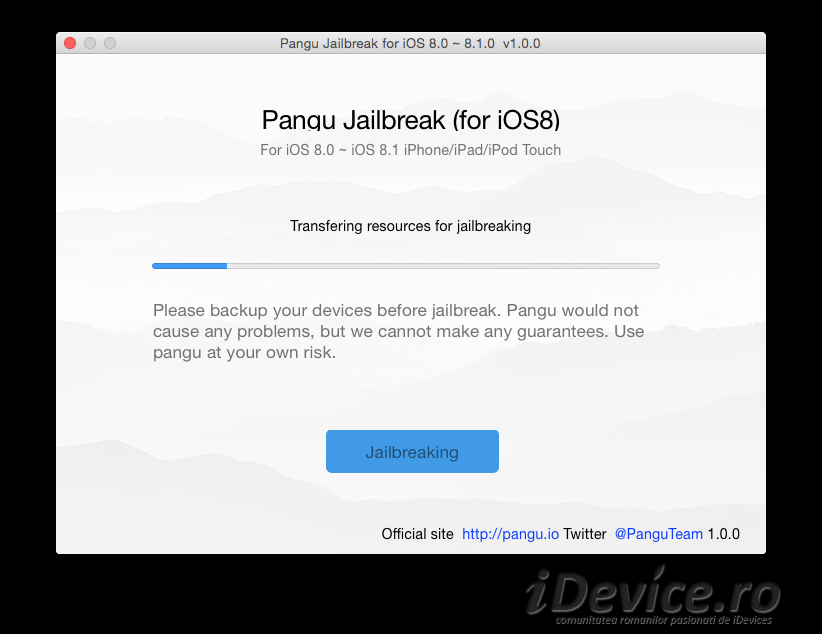Click the Pangu Jailbreak (for iOS8) heading

point(410,120)
